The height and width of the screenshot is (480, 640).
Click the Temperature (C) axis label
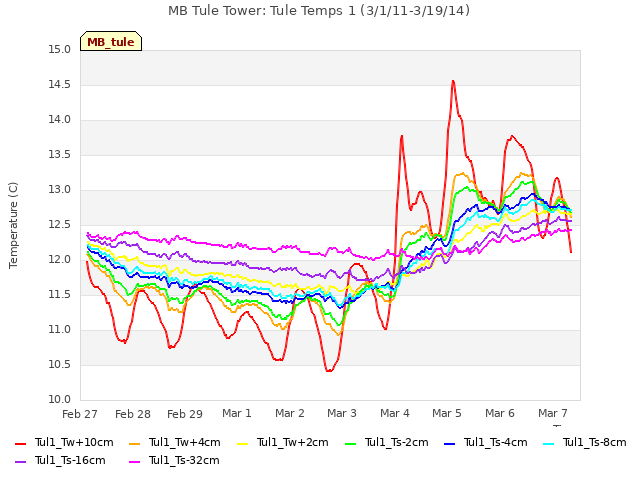(13, 225)
